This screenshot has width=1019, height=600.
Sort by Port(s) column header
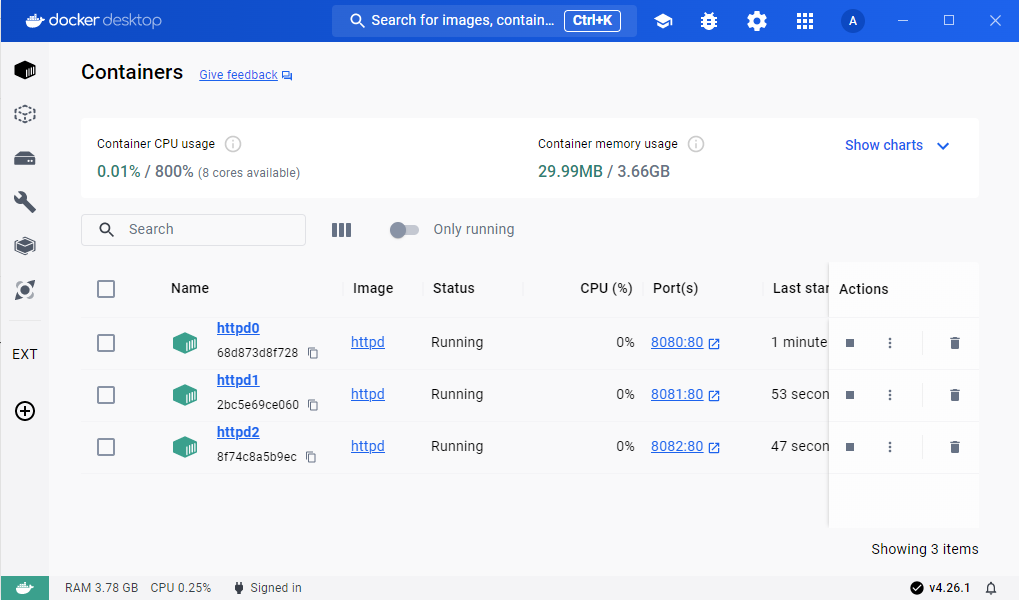(x=675, y=289)
